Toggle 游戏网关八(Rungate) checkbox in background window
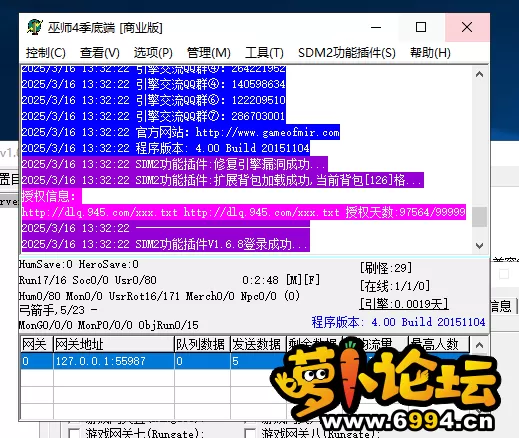The height and width of the screenshot is (438, 519). (x=250, y=433)
